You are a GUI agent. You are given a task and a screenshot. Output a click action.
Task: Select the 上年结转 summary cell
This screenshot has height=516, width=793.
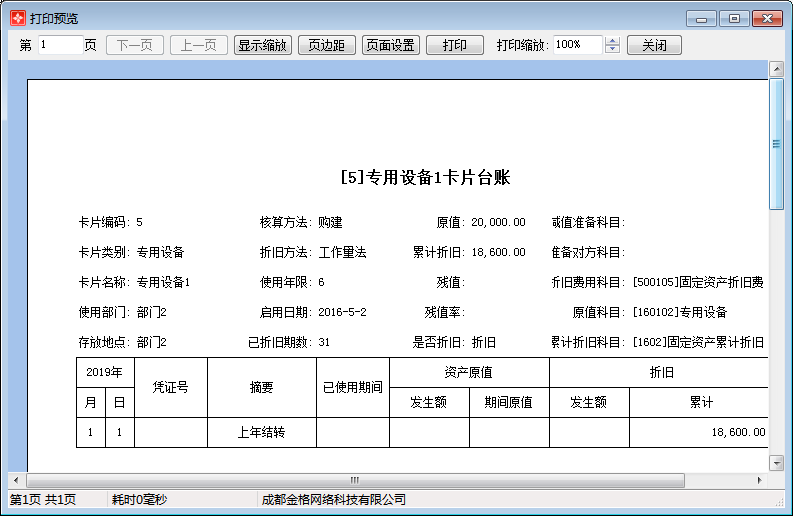pyautogui.click(x=261, y=433)
